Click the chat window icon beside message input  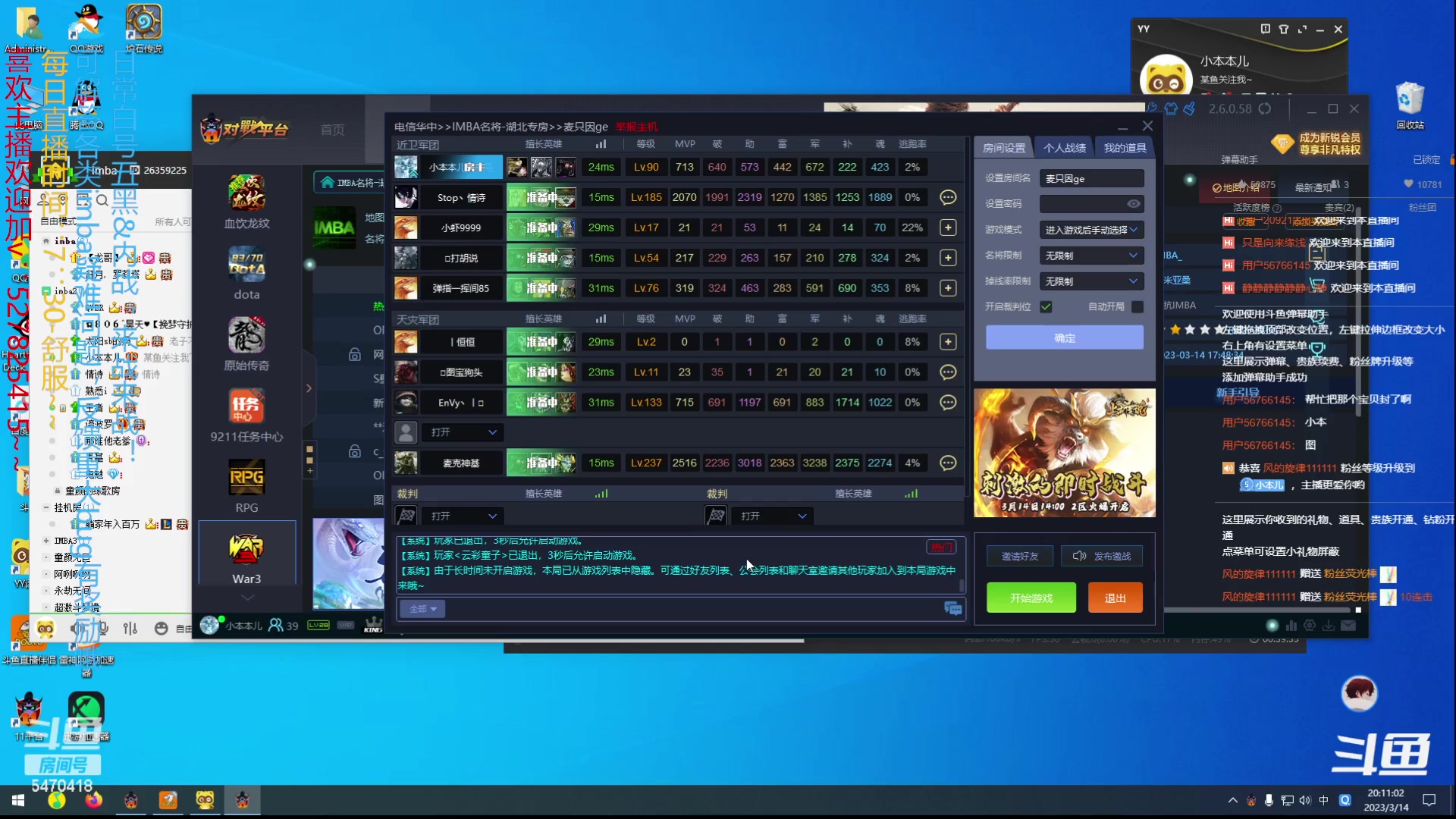[x=952, y=608]
